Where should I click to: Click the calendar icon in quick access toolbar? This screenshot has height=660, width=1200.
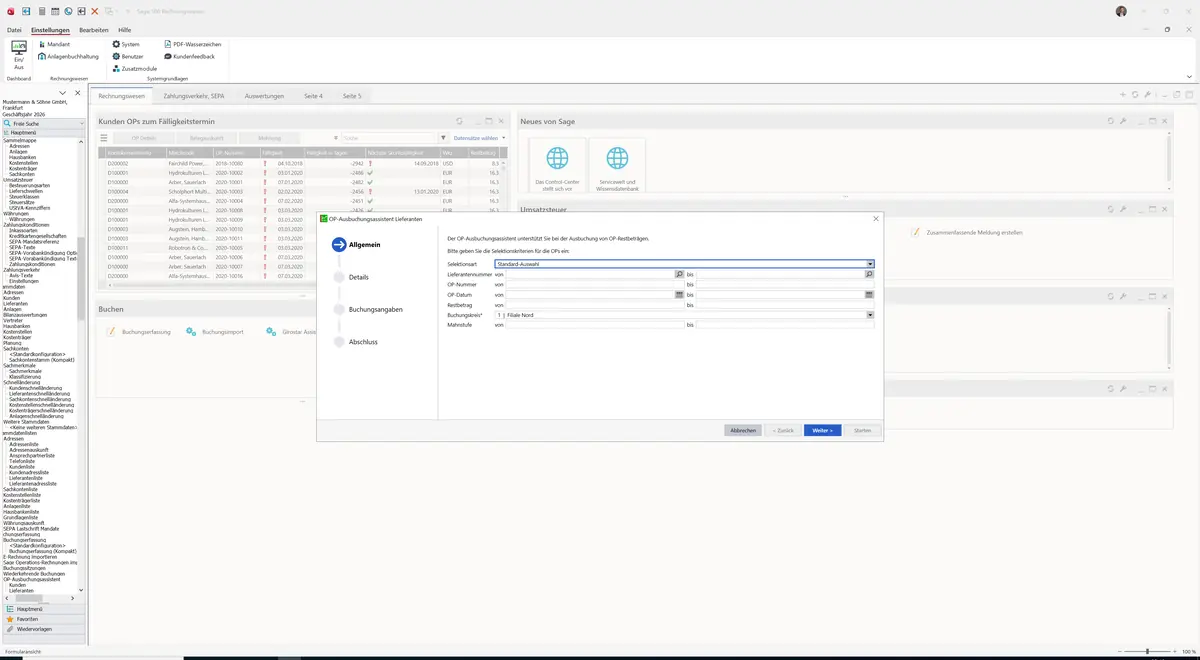point(55,11)
